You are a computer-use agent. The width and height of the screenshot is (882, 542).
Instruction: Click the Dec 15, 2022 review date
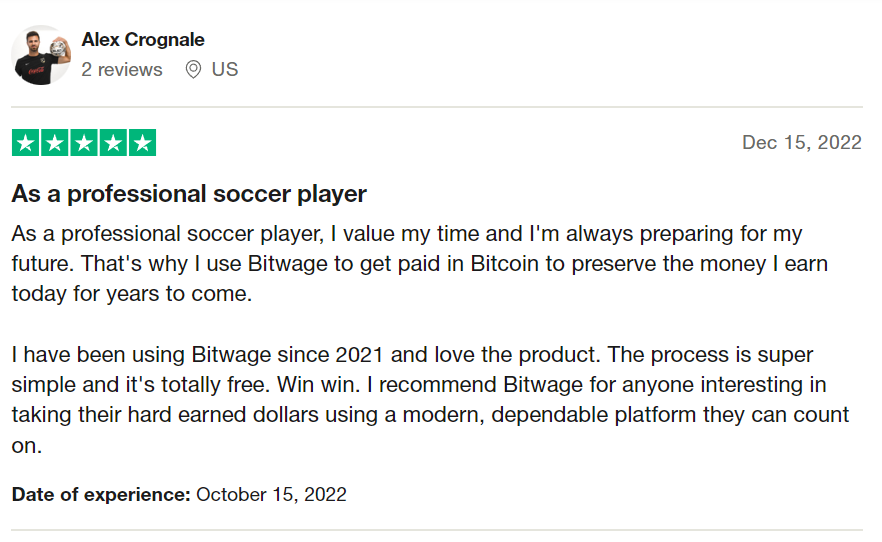pos(801,142)
